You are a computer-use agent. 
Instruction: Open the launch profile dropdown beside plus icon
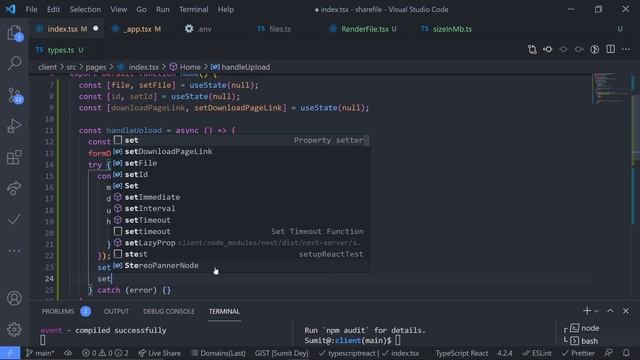click(596, 311)
